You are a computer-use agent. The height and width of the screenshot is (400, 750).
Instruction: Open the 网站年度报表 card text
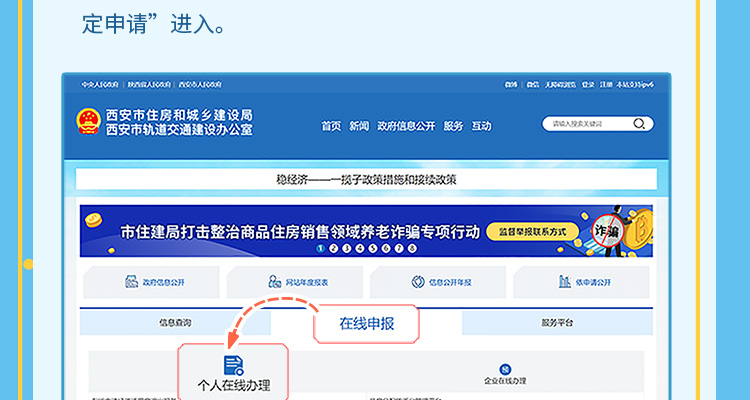[307, 283]
